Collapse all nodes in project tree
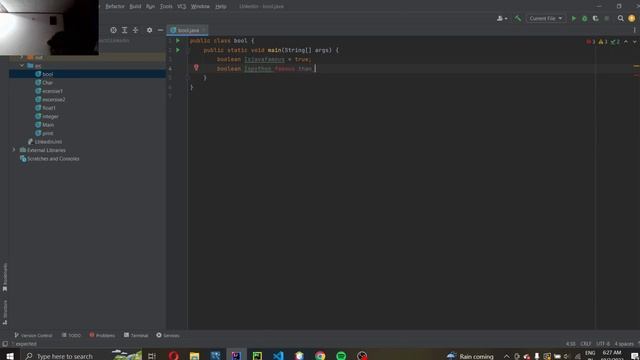 pyautogui.click(x=136, y=30)
